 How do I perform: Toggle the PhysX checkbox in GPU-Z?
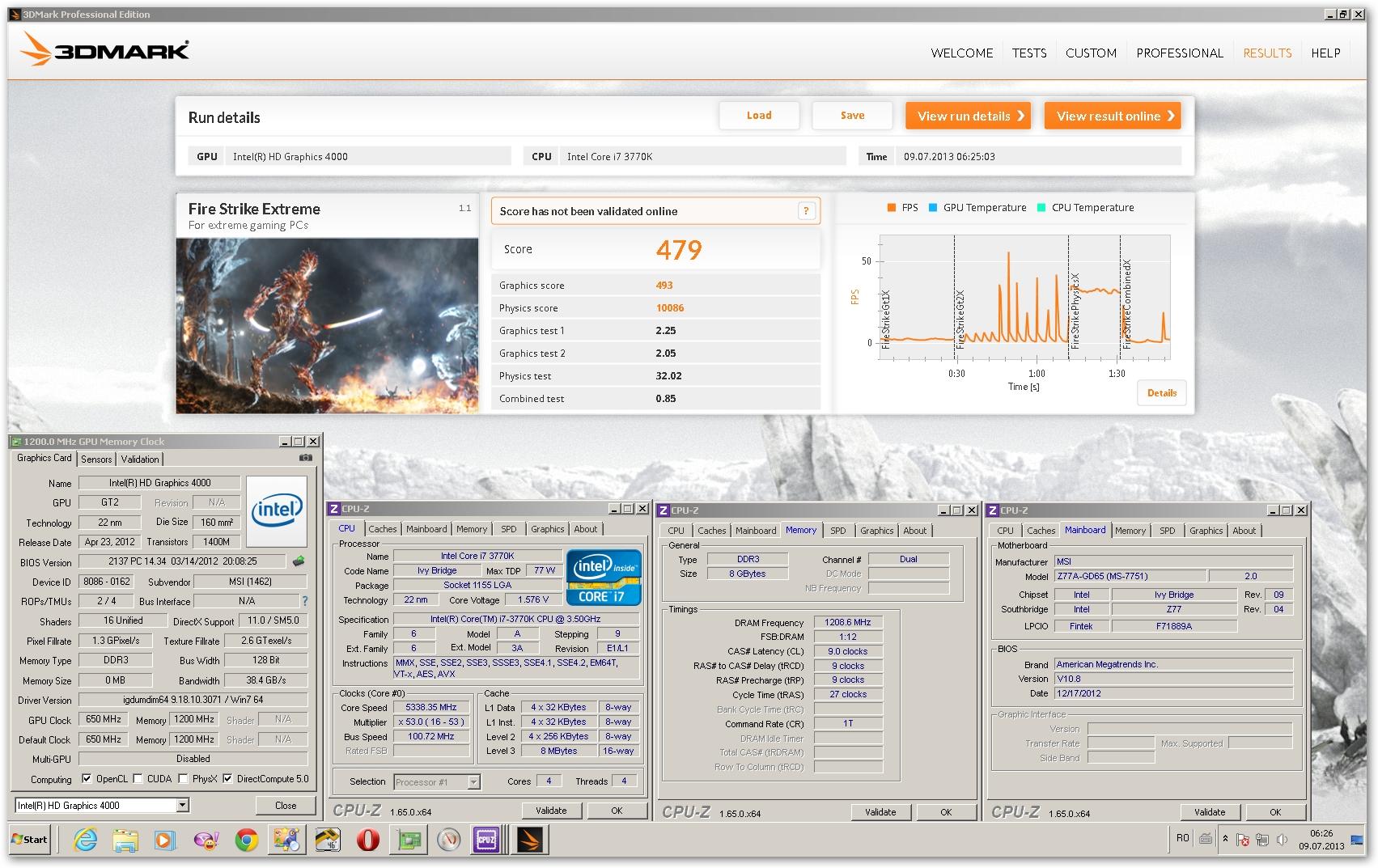pos(183,779)
